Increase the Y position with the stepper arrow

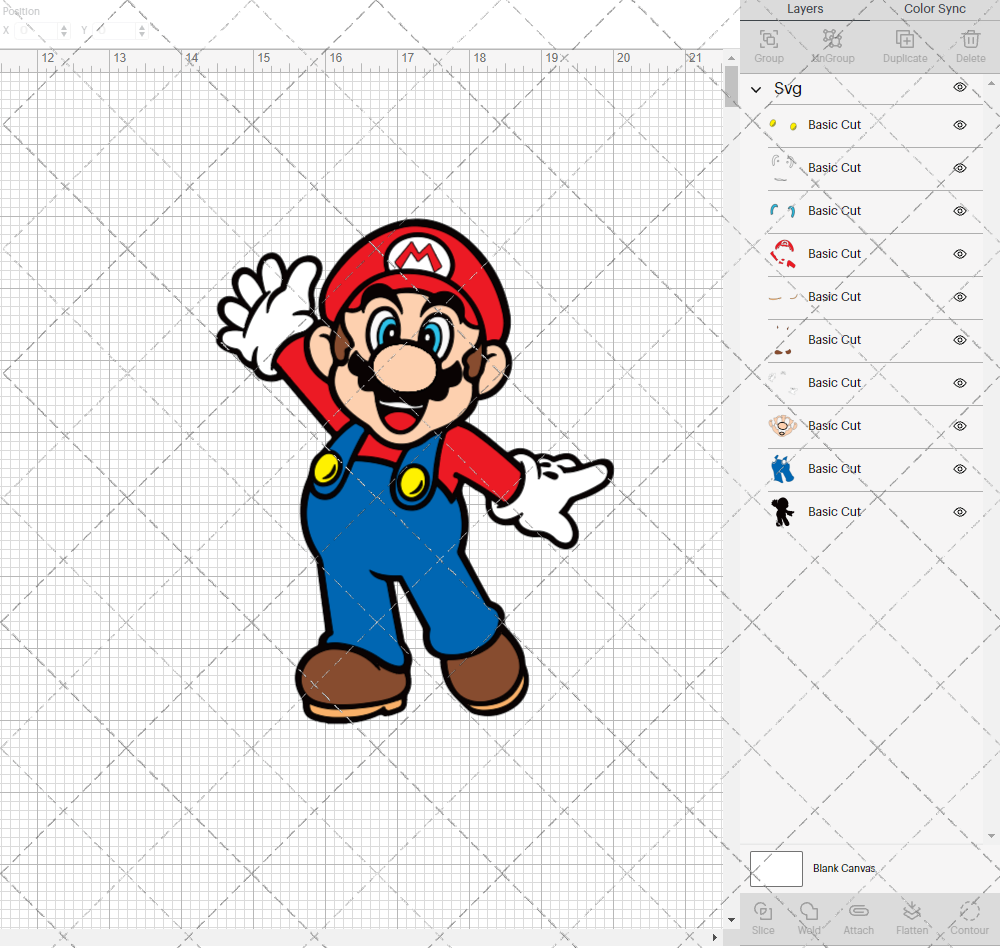141,26
